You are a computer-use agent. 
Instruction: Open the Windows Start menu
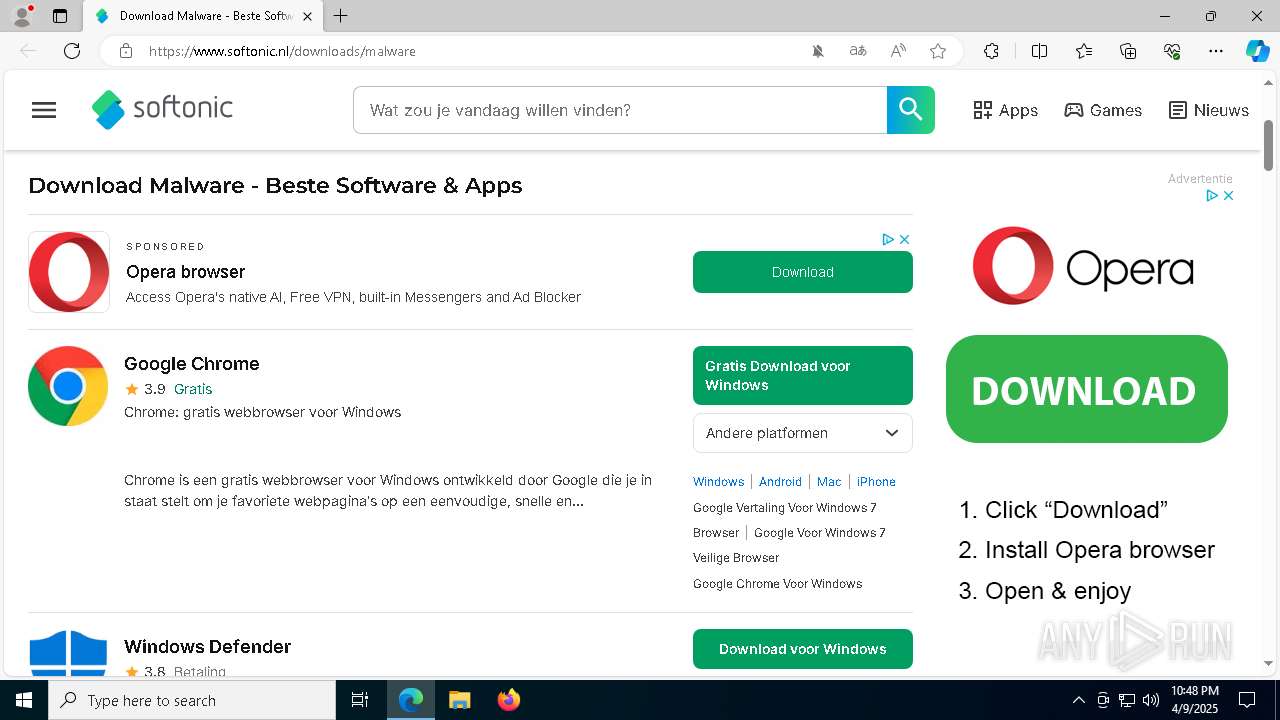pyautogui.click(x=24, y=700)
